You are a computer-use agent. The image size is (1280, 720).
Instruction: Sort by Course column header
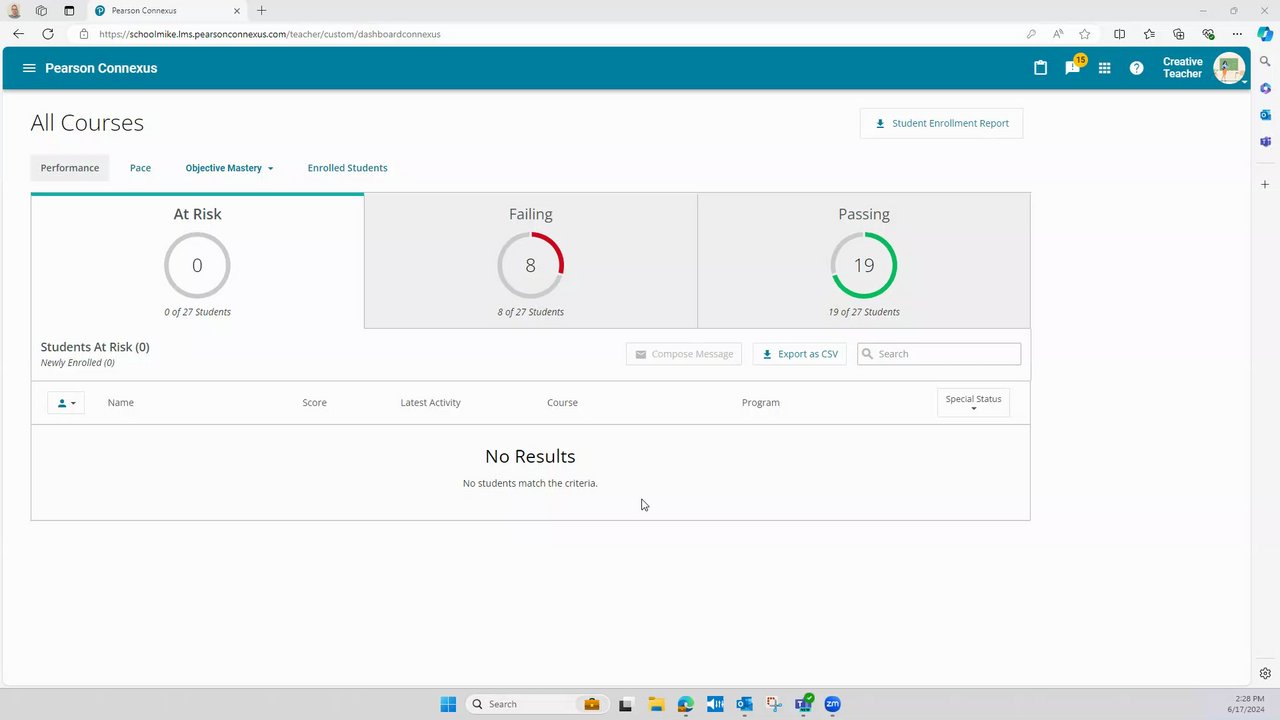pos(562,403)
